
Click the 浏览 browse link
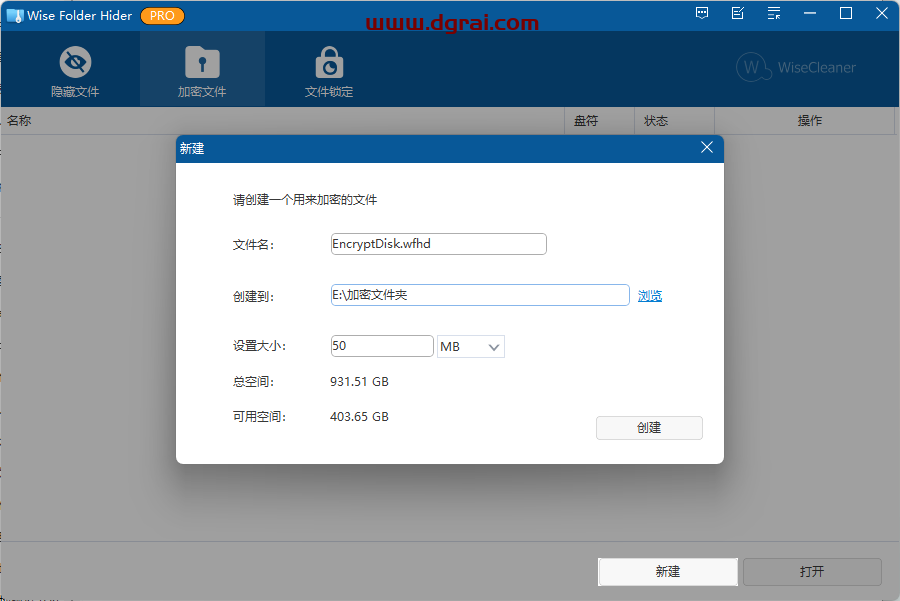650,296
